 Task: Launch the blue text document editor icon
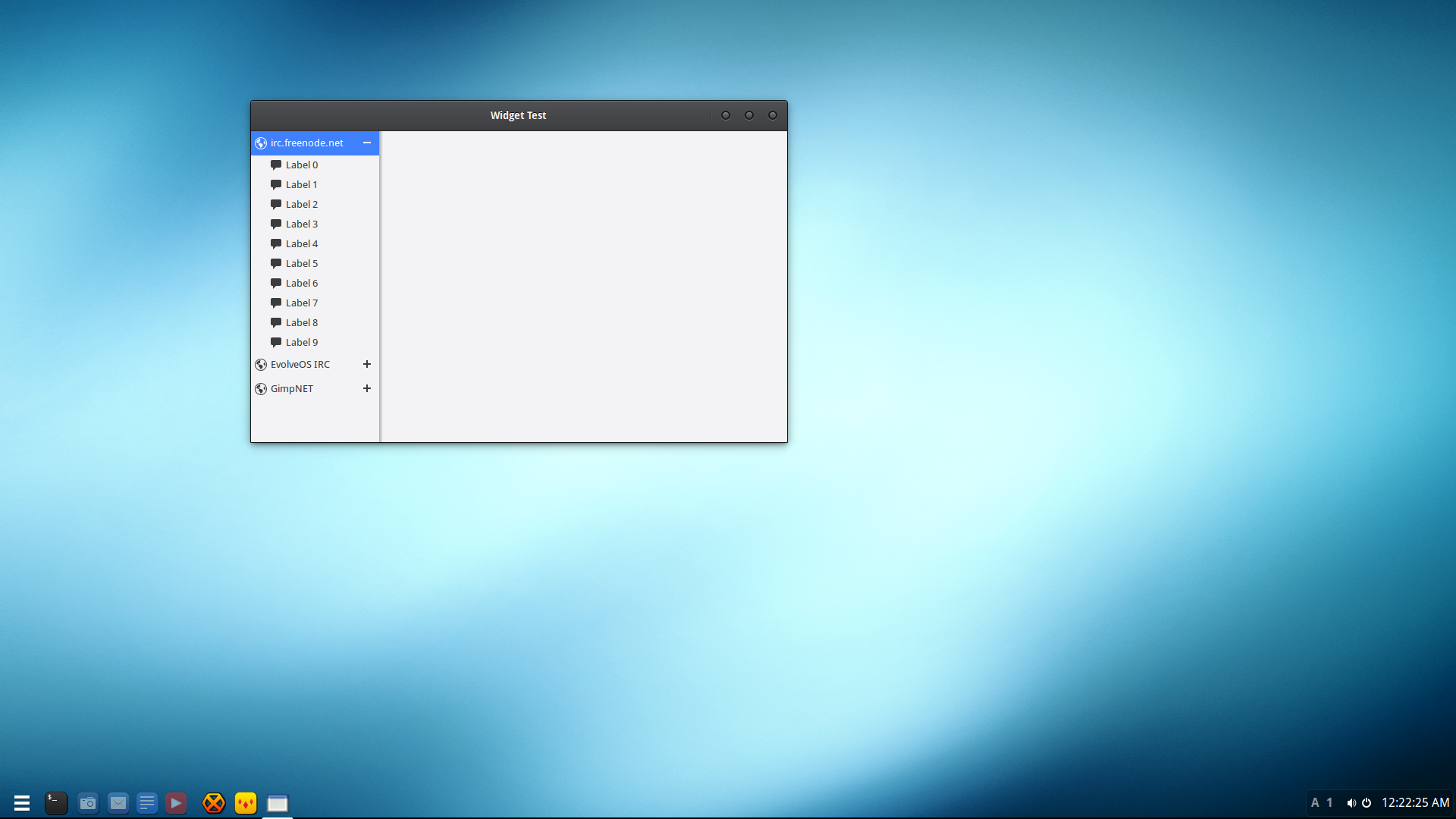(x=147, y=803)
